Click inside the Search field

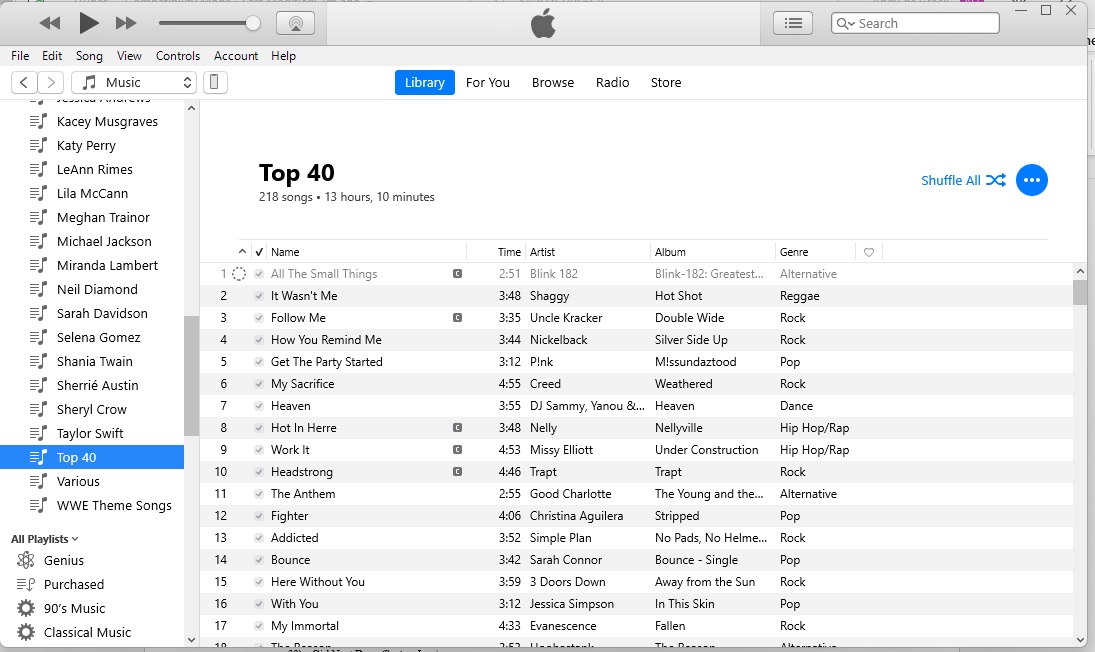click(x=914, y=22)
